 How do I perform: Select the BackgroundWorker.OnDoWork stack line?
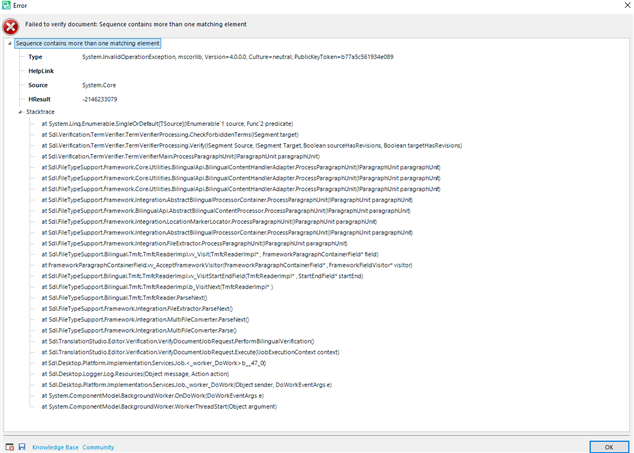(152, 396)
